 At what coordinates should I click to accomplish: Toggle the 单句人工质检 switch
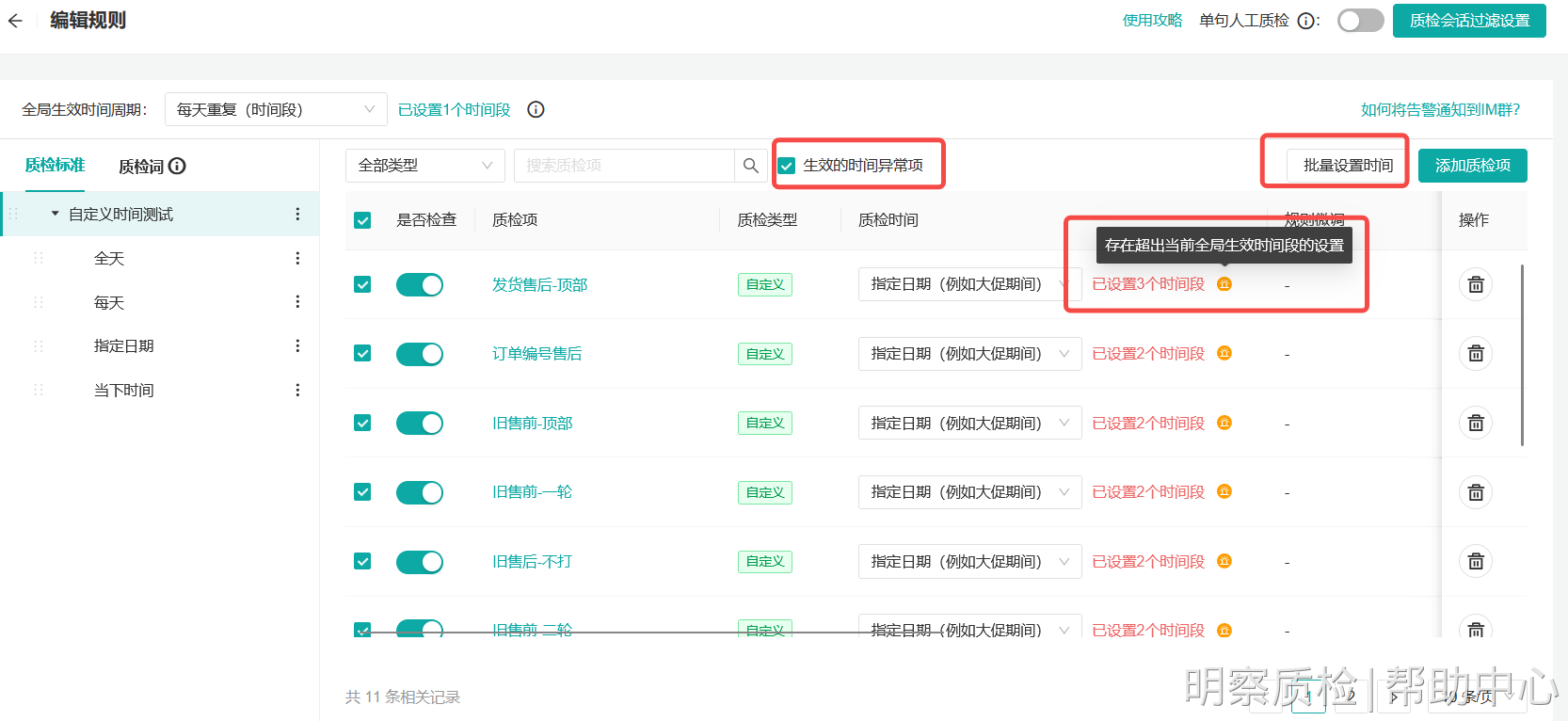tap(1361, 21)
